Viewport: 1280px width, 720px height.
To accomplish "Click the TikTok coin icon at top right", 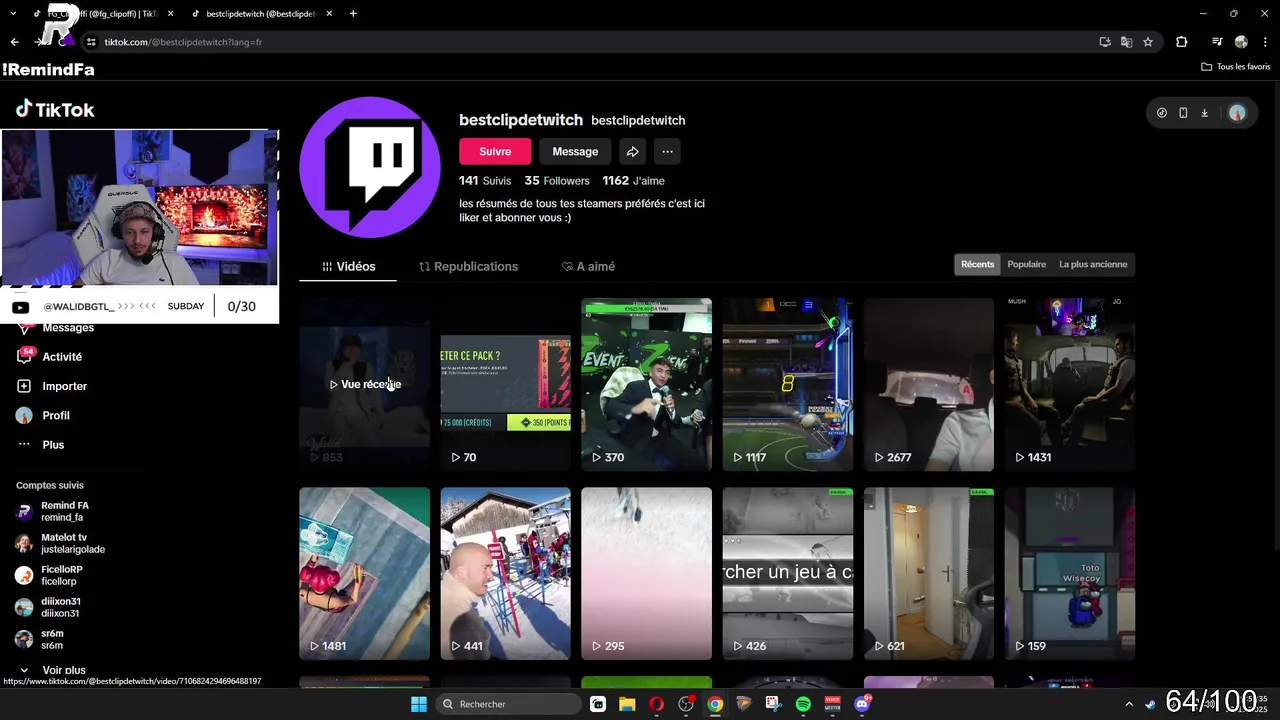I will (x=1161, y=113).
